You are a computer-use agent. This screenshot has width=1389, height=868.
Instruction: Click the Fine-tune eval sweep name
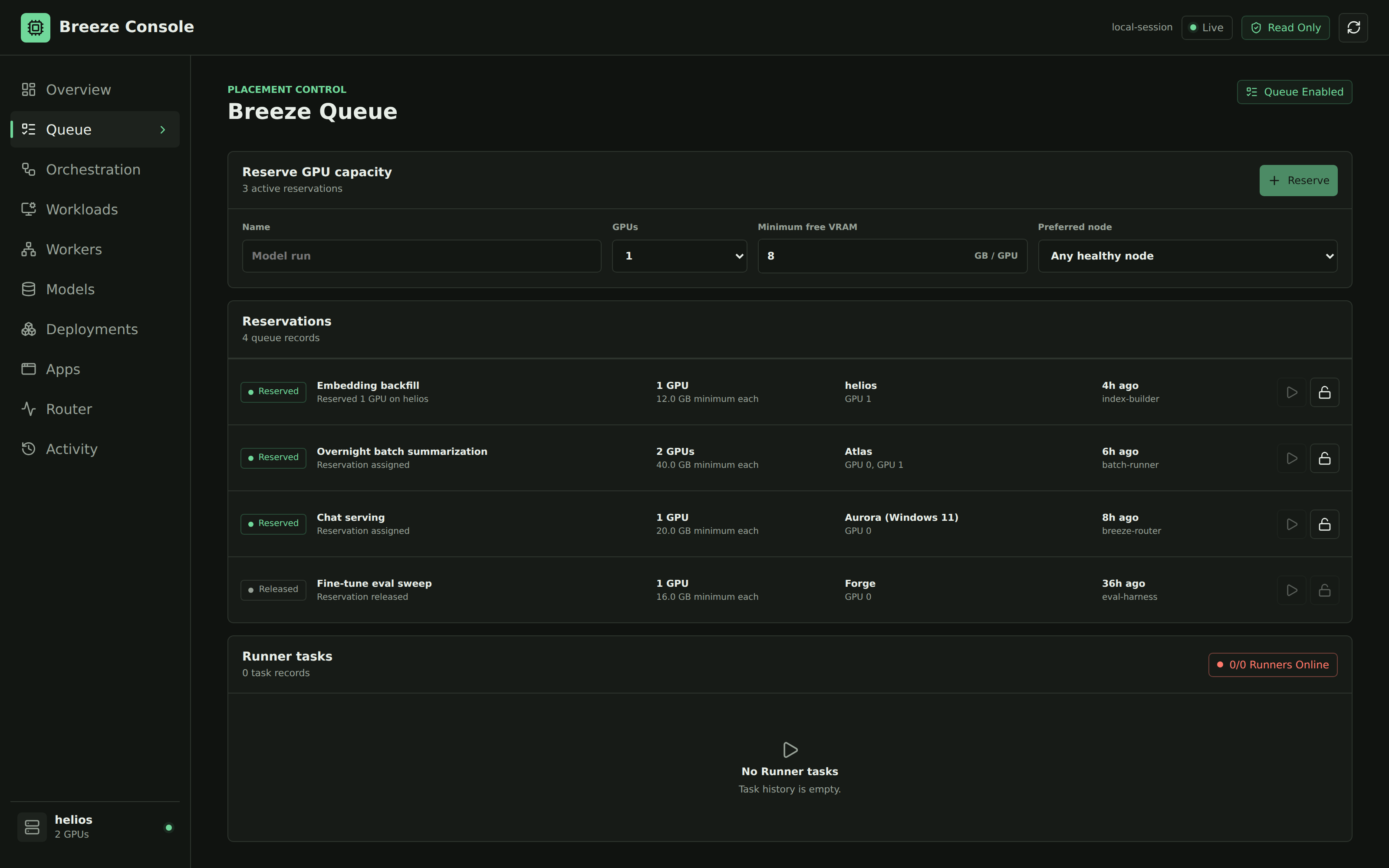coord(374,584)
